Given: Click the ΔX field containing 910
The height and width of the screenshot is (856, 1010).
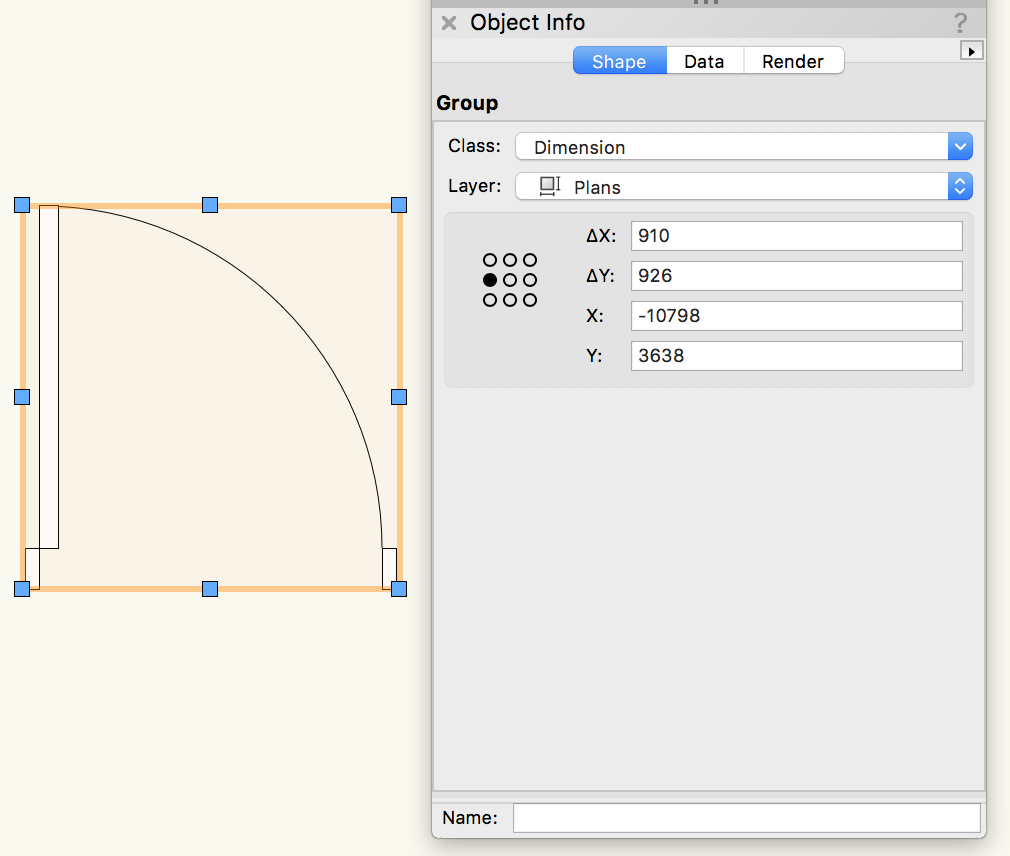Looking at the screenshot, I should click(796, 236).
